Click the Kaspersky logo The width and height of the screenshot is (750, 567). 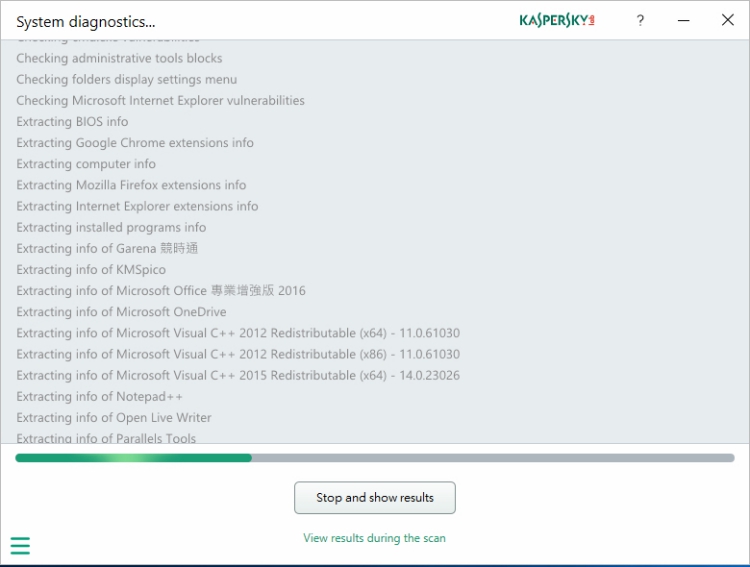pyautogui.click(x=557, y=20)
